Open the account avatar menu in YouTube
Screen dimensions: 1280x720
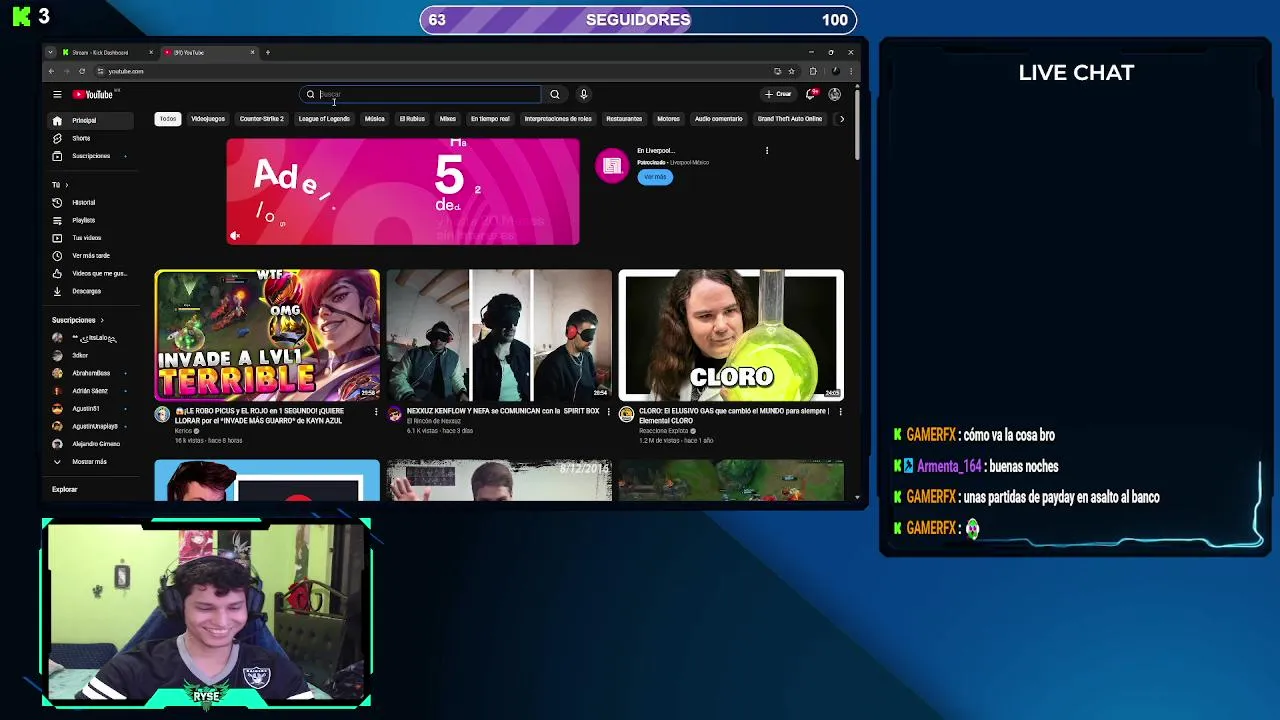coord(835,94)
